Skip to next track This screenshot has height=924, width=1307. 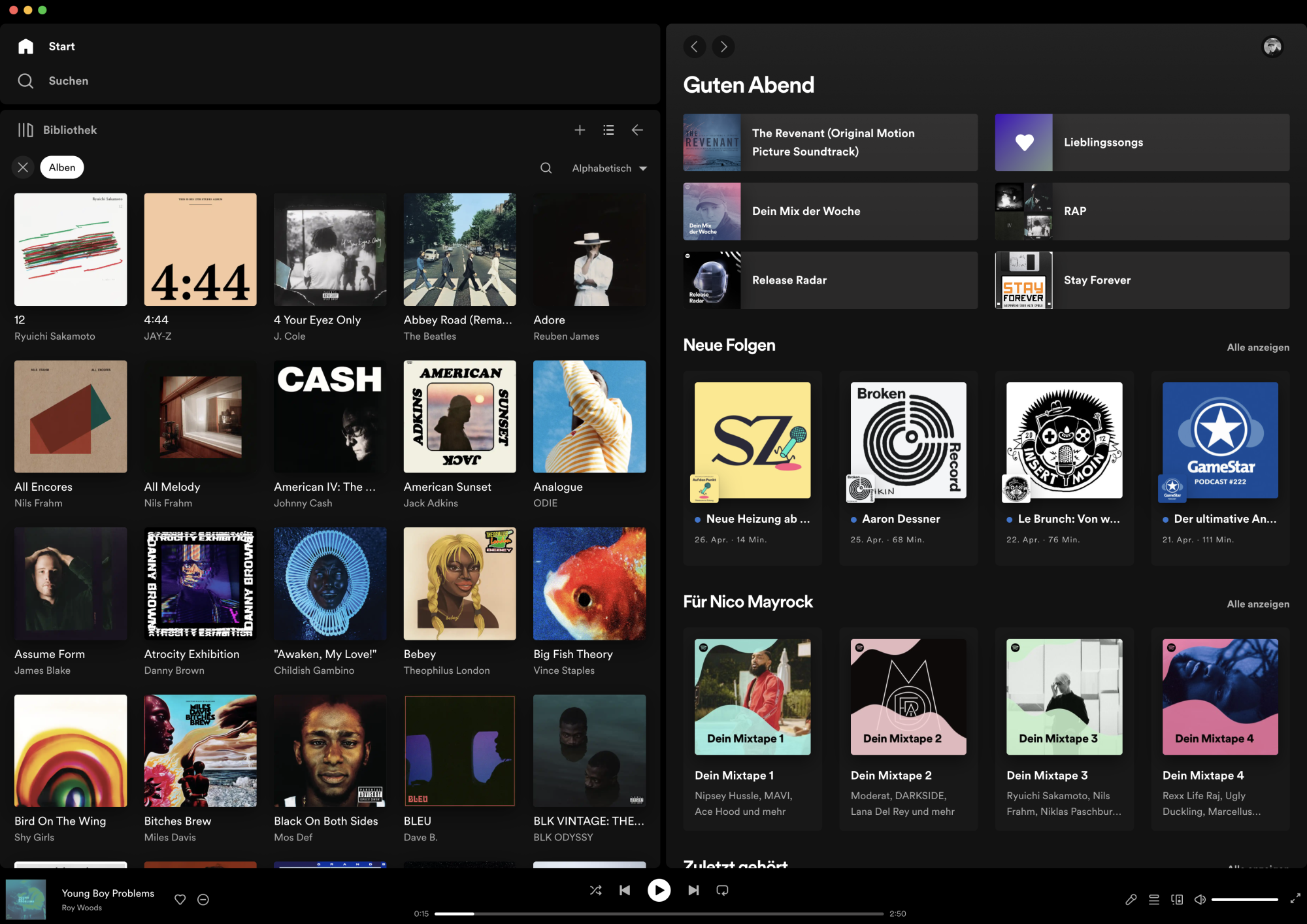(693, 890)
